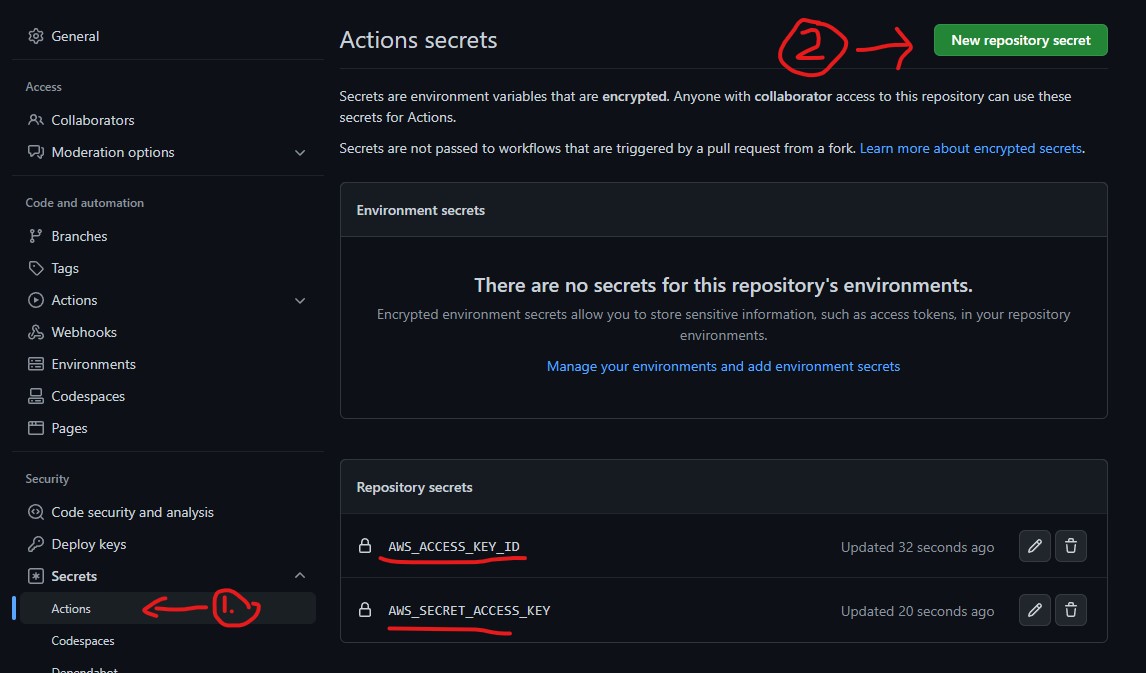1146x673 pixels.
Task: Click the lock icon beside AWS_ACCESS_KEY_ID
Action: (x=365, y=546)
